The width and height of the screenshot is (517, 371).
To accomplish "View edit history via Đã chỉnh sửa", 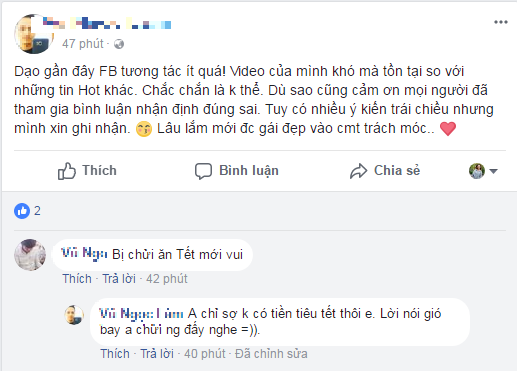I will tap(271, 354).
